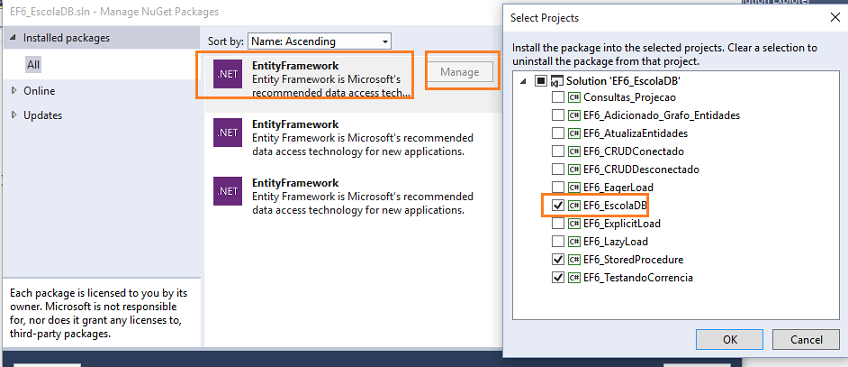Expand the Online section arrow
848x367 pixels.
pyautogui.click(x=14, y=91)
